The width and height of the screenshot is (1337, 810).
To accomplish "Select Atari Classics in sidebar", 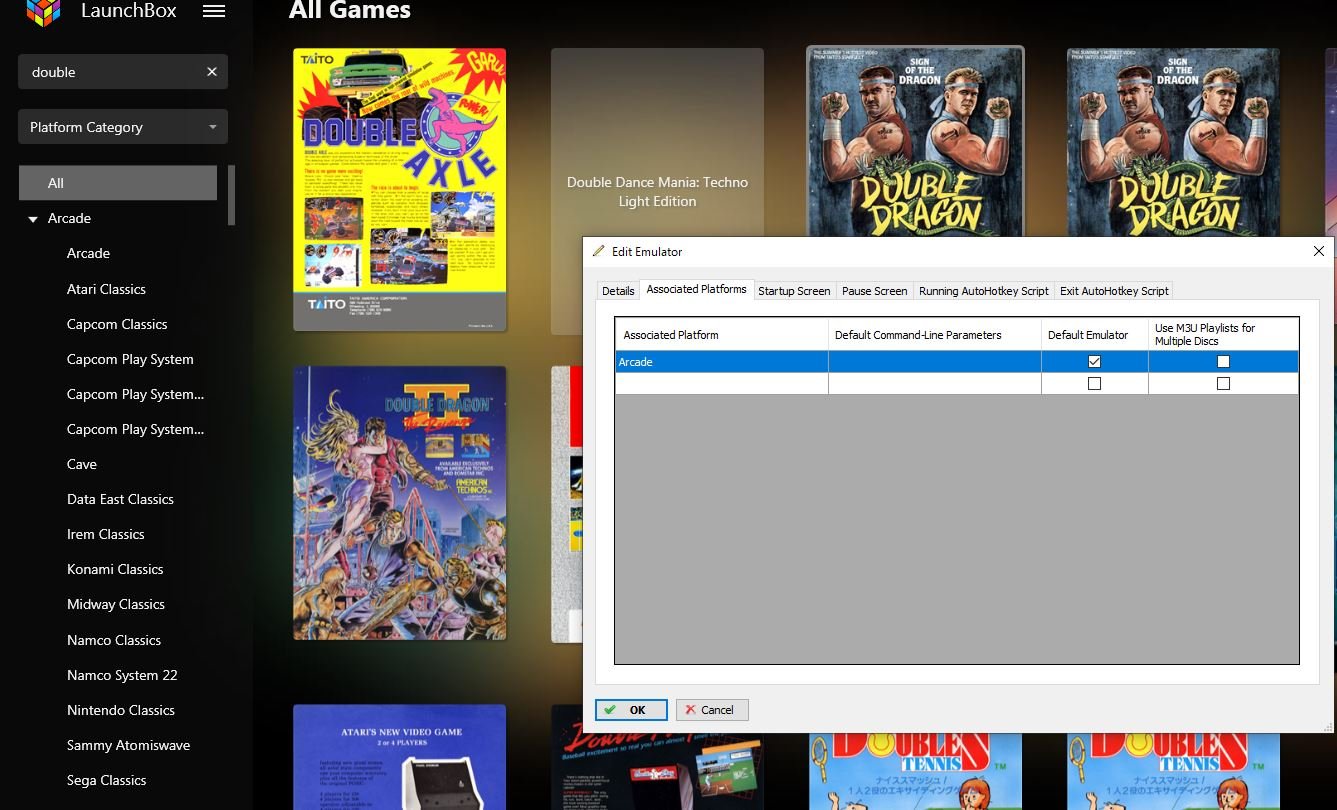I will point(106,289).
